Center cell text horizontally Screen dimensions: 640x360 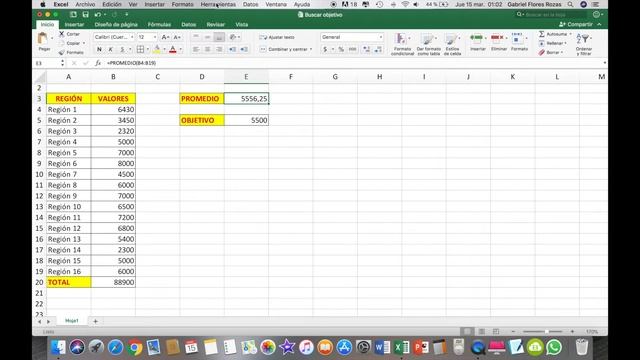(207, 49)
